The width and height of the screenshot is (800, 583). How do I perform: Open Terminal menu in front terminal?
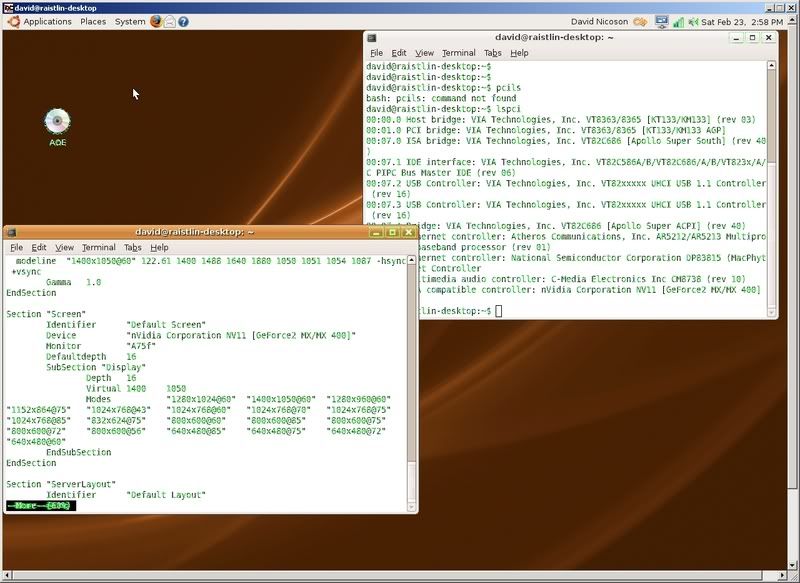(98, 247)
